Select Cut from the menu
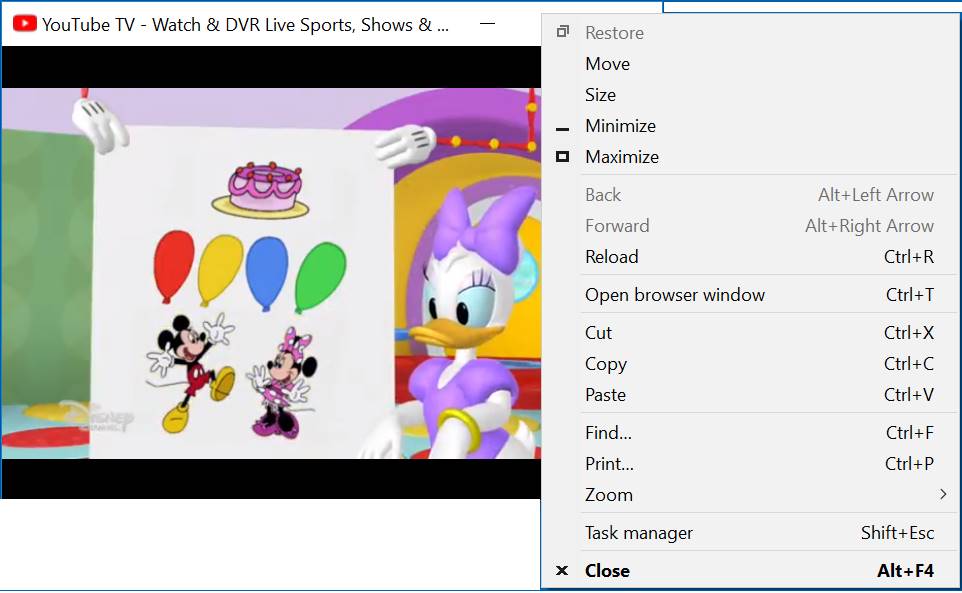 (751, 332)
